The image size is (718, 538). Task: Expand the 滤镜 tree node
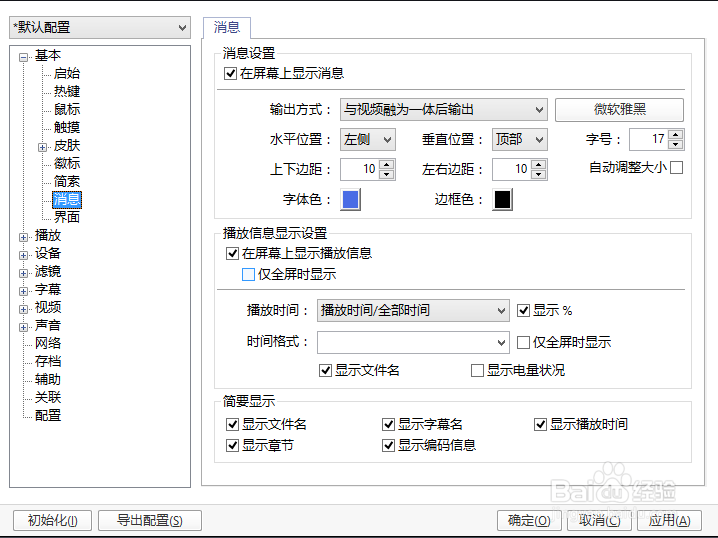23,273
